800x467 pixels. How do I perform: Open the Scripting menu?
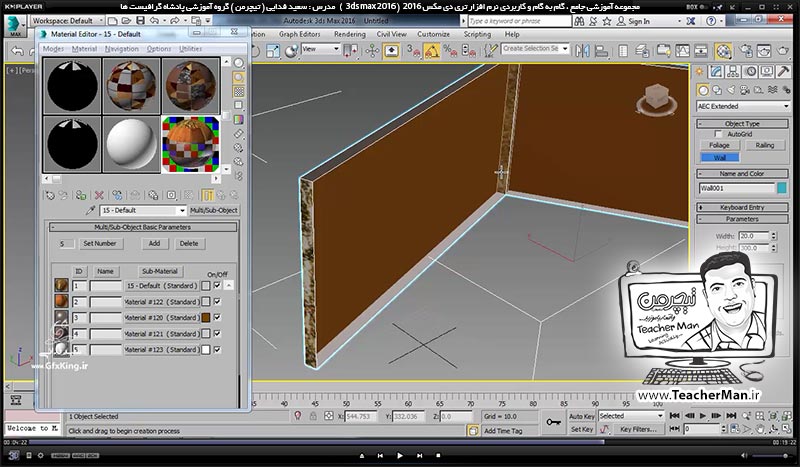point(477,34)
